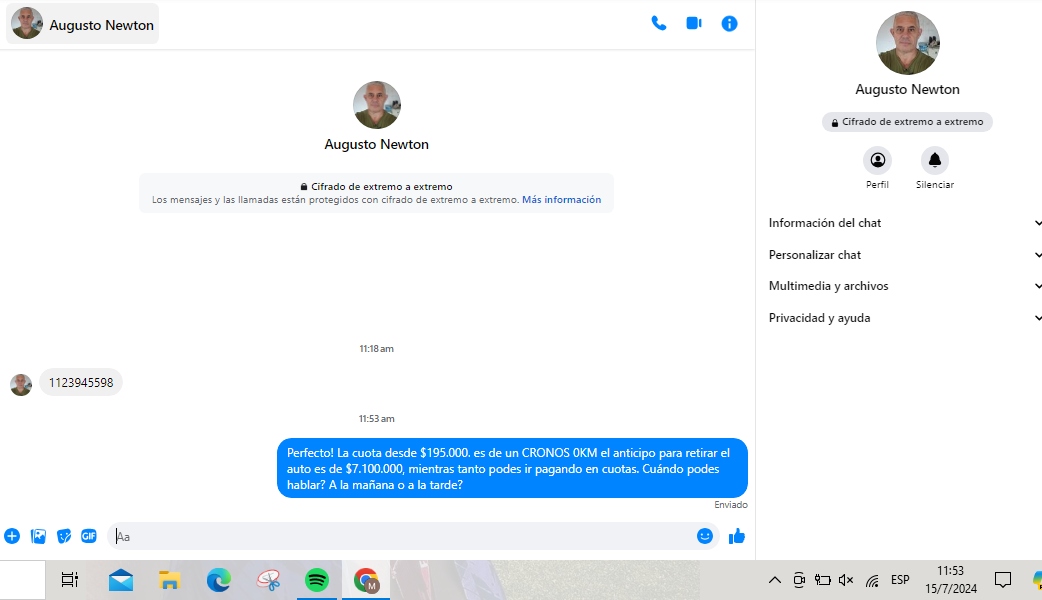Choose a sticker from the sticker icon
The height and width of the screenshot is (600, 1042).
(64, 536)
